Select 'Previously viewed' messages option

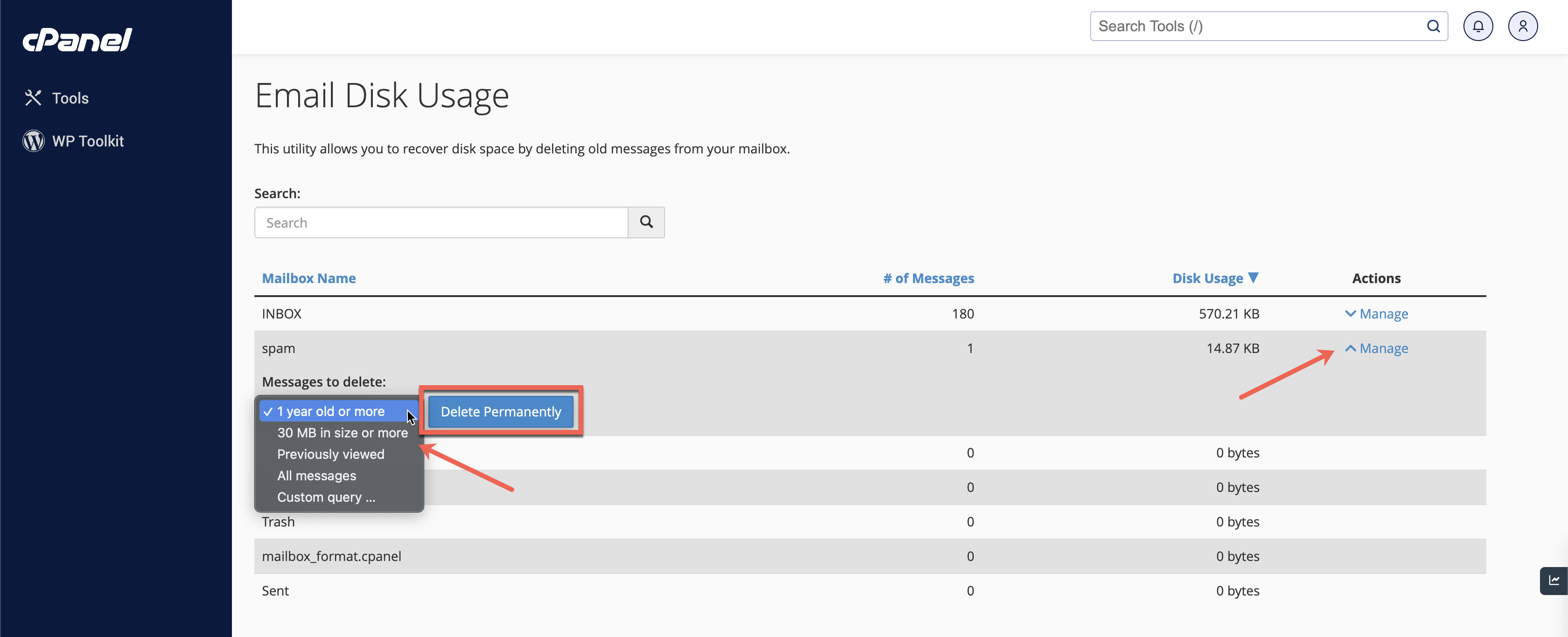coord(331,453)
